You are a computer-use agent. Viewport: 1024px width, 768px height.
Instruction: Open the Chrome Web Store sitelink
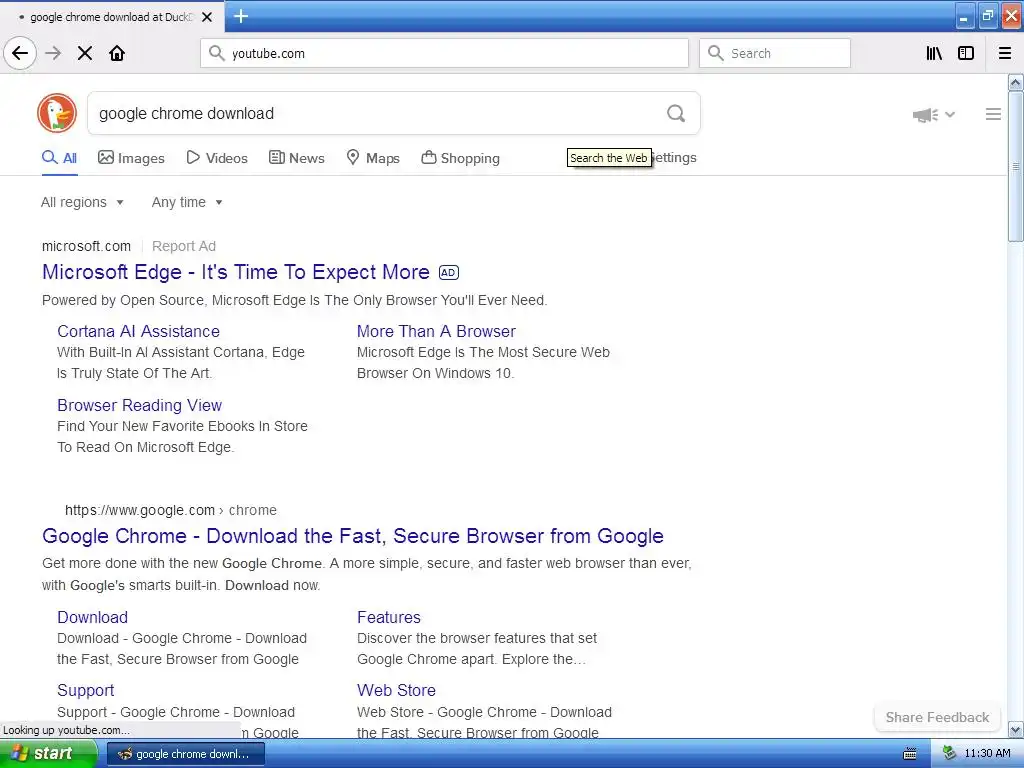click(396, 690)
